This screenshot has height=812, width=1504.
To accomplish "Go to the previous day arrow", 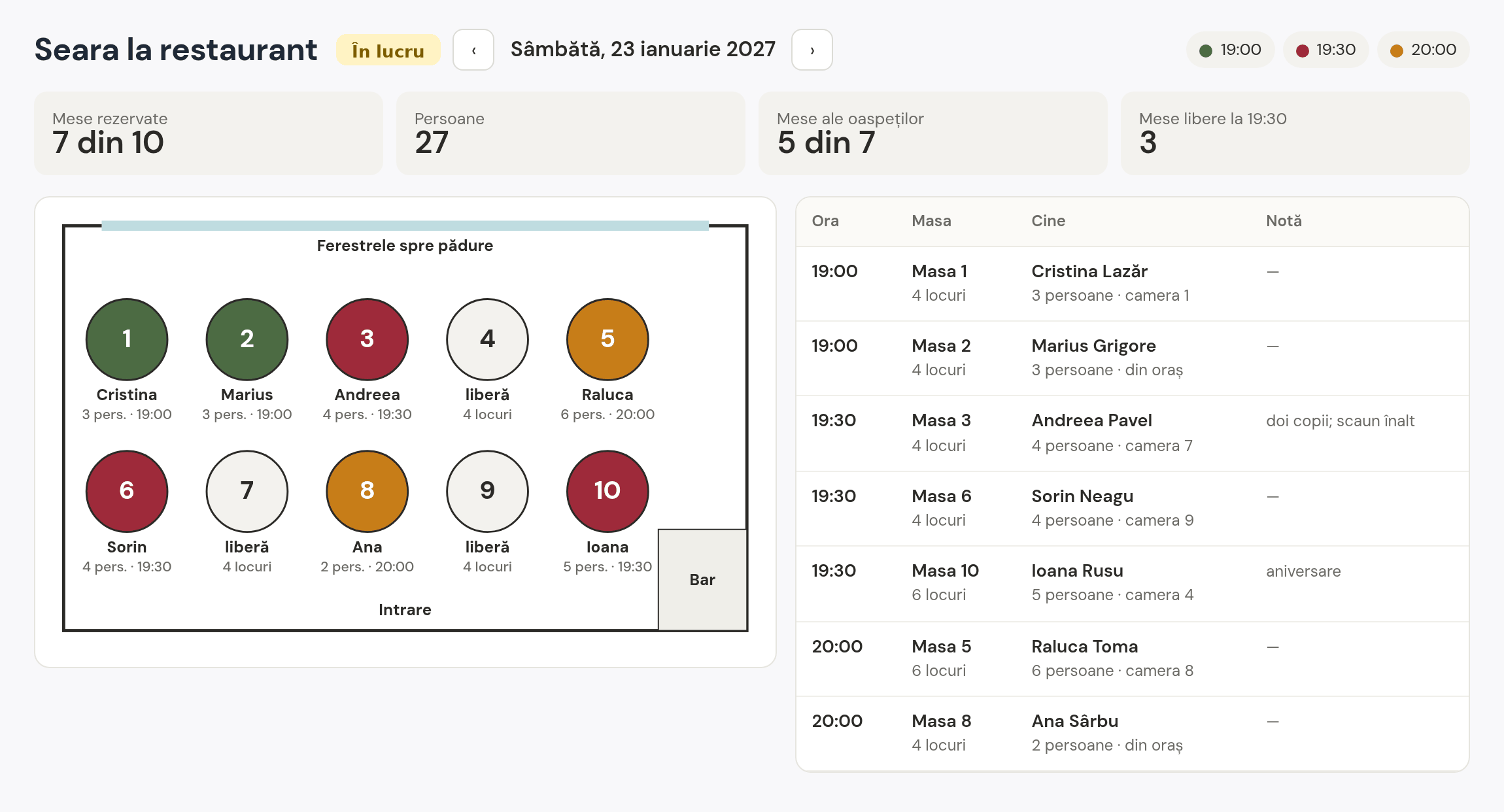I will tap(473, 50).
